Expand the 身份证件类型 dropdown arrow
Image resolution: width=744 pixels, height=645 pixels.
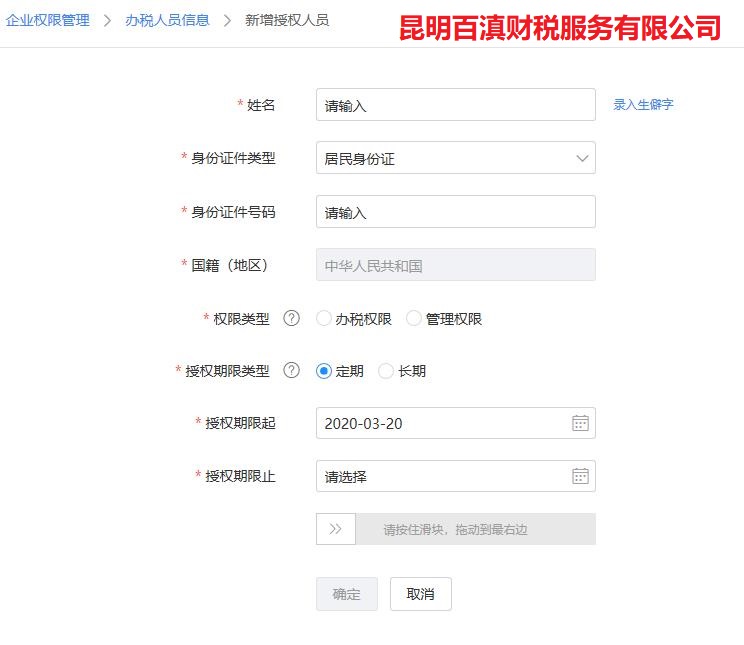(582, 158)
